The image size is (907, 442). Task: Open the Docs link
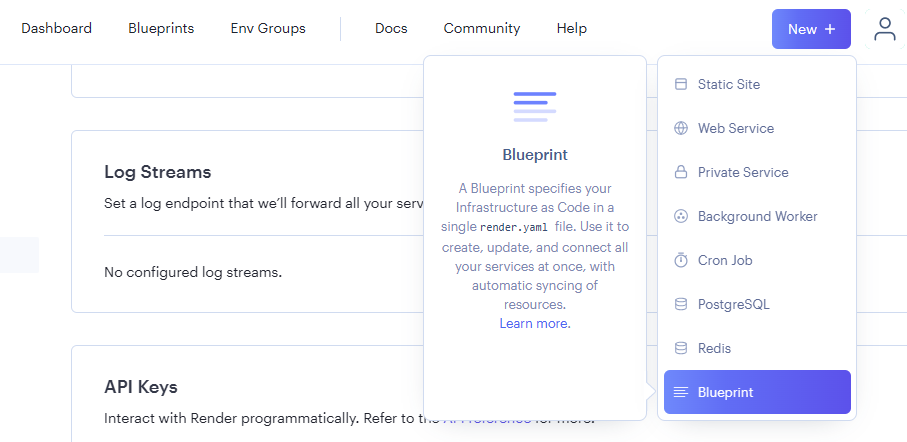(391, 28)
